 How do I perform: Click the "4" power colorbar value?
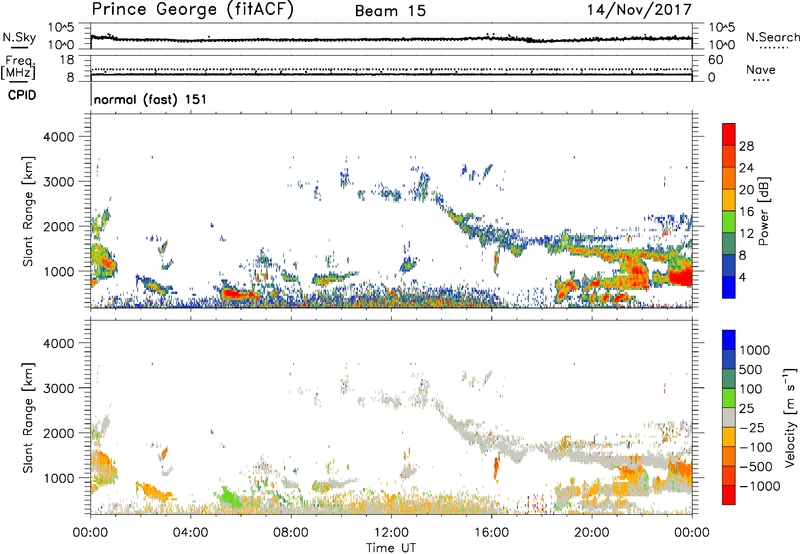(x=743, y=277)
